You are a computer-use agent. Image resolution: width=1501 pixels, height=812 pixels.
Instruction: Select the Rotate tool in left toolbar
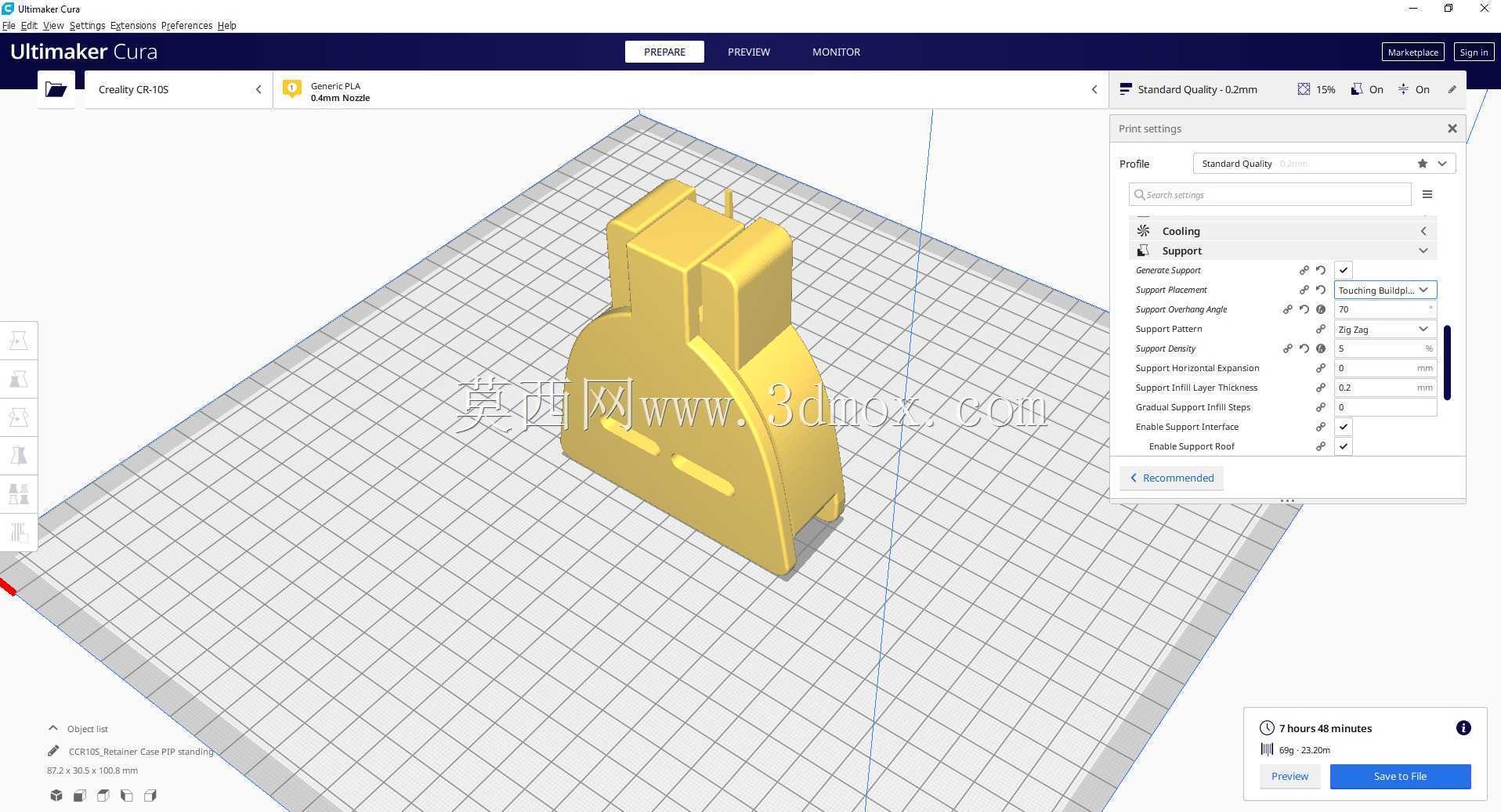[x=19, y=417]
